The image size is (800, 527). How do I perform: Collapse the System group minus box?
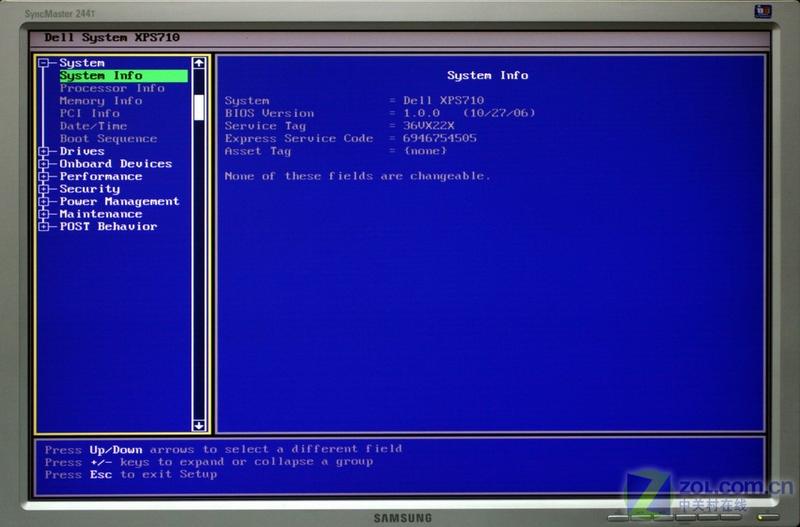[x=44, y=63]
